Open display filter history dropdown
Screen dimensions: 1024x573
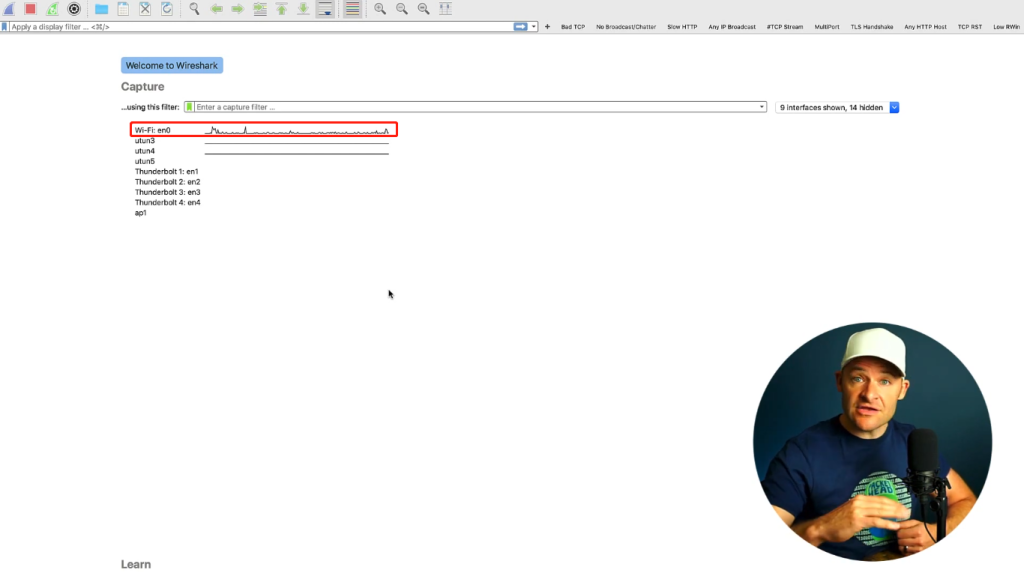coord(534,27)
